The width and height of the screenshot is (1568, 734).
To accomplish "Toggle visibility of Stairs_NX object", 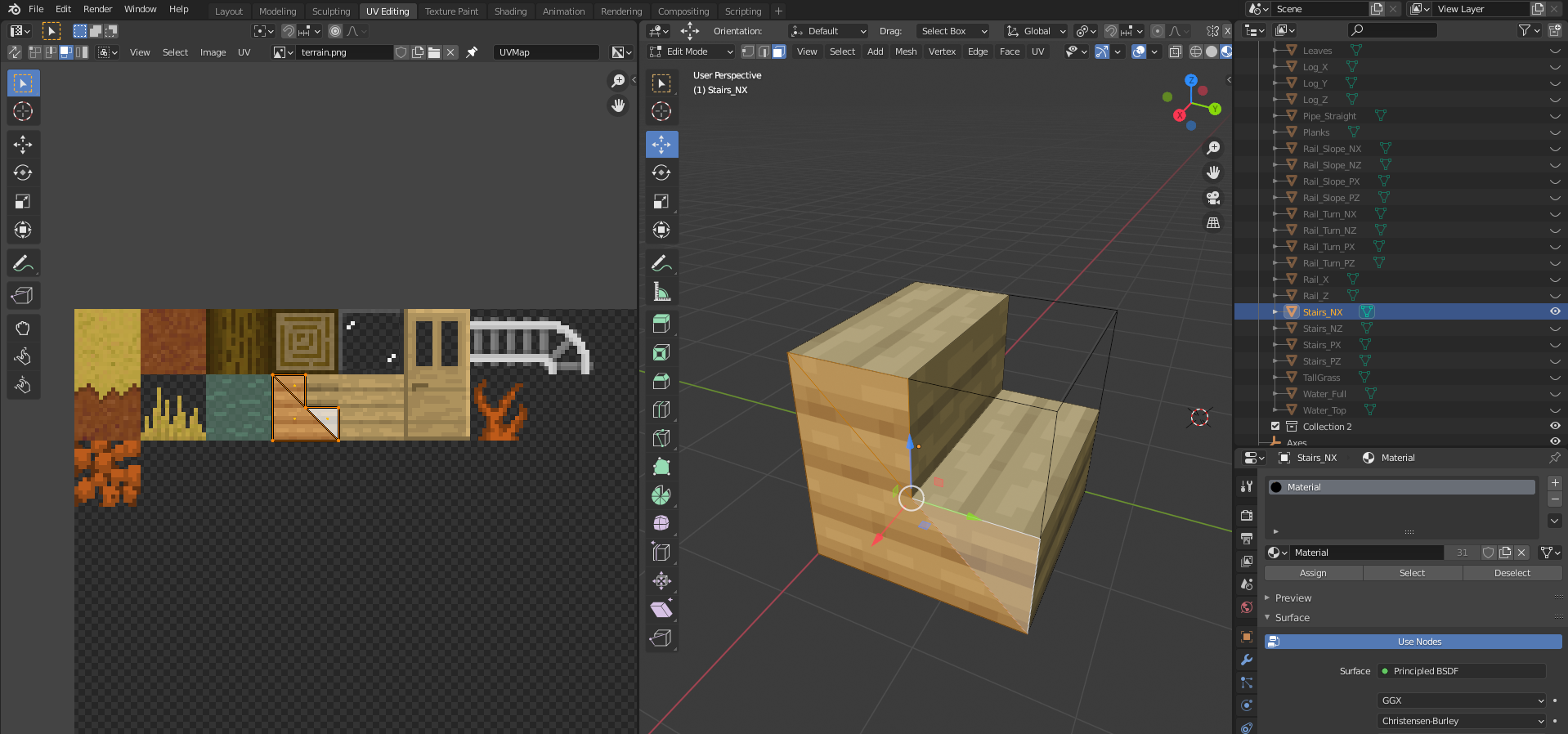I will (x=1554, y=311).
